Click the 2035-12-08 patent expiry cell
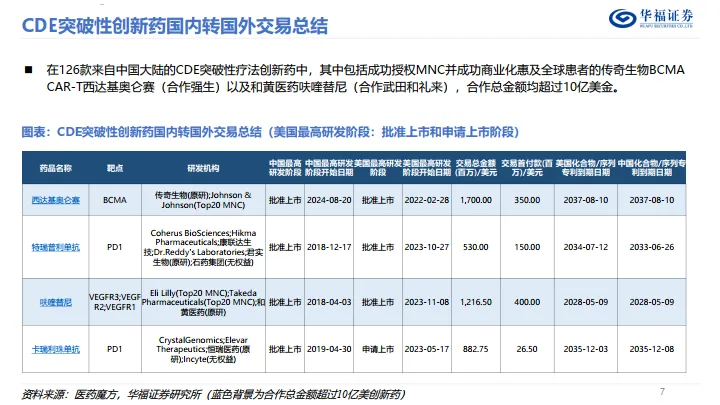Screen dimensions: 720x405 click(x=652, y=349)
